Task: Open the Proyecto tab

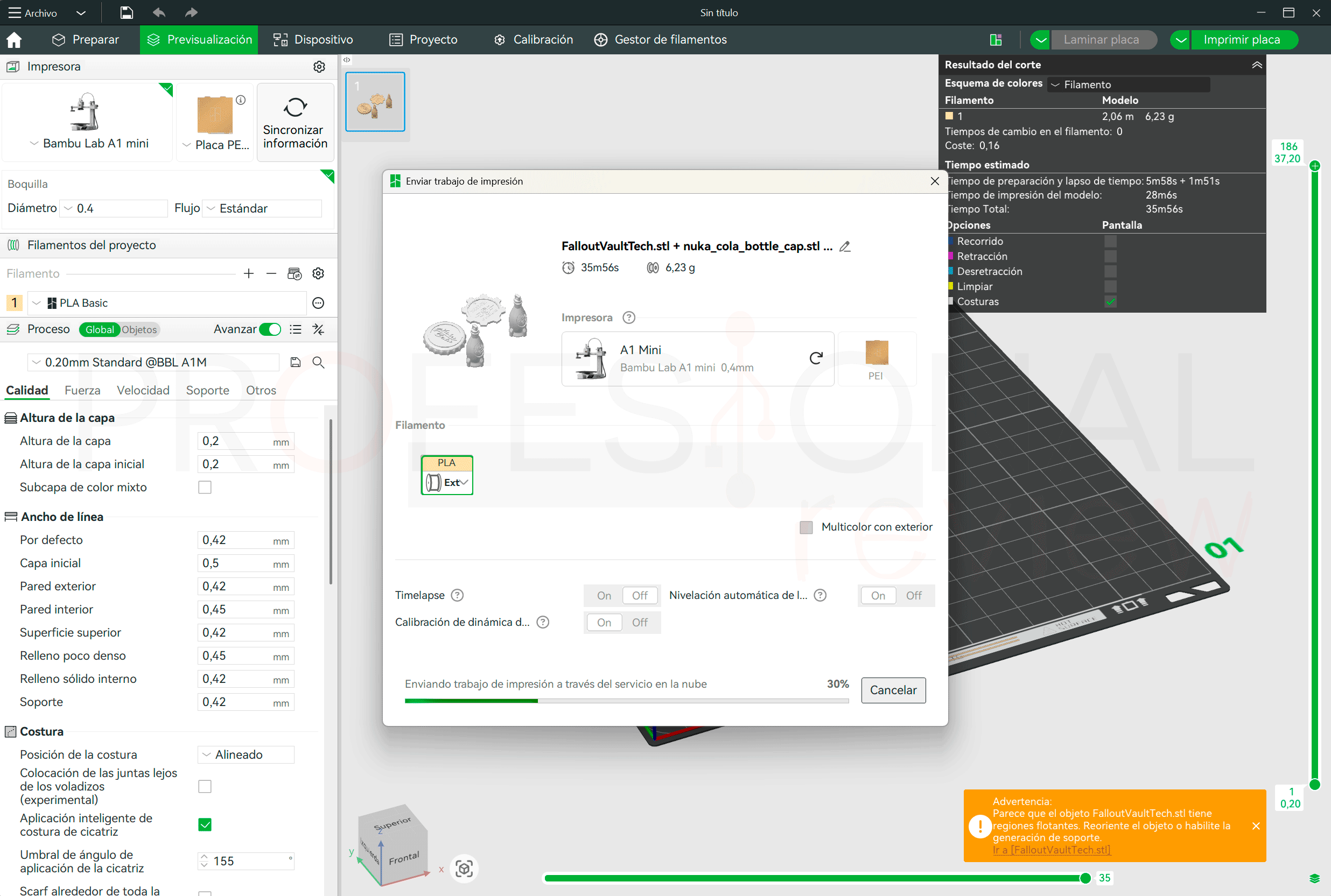Action: [424, 40]
